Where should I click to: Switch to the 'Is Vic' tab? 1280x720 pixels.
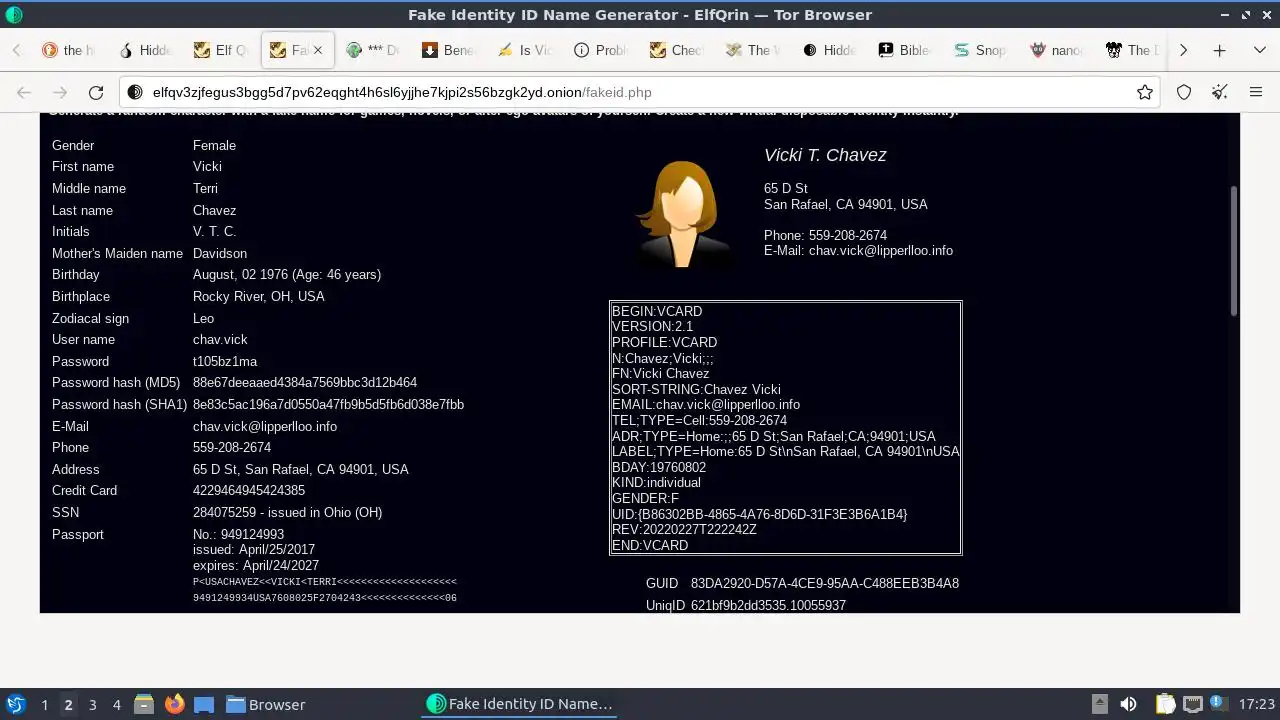[525, 50]
